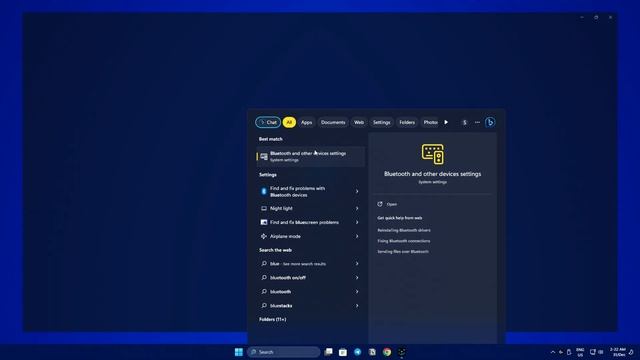Click search icon beside 'bluestacks'
Screen dimensions: 640x360
(264, 305)
